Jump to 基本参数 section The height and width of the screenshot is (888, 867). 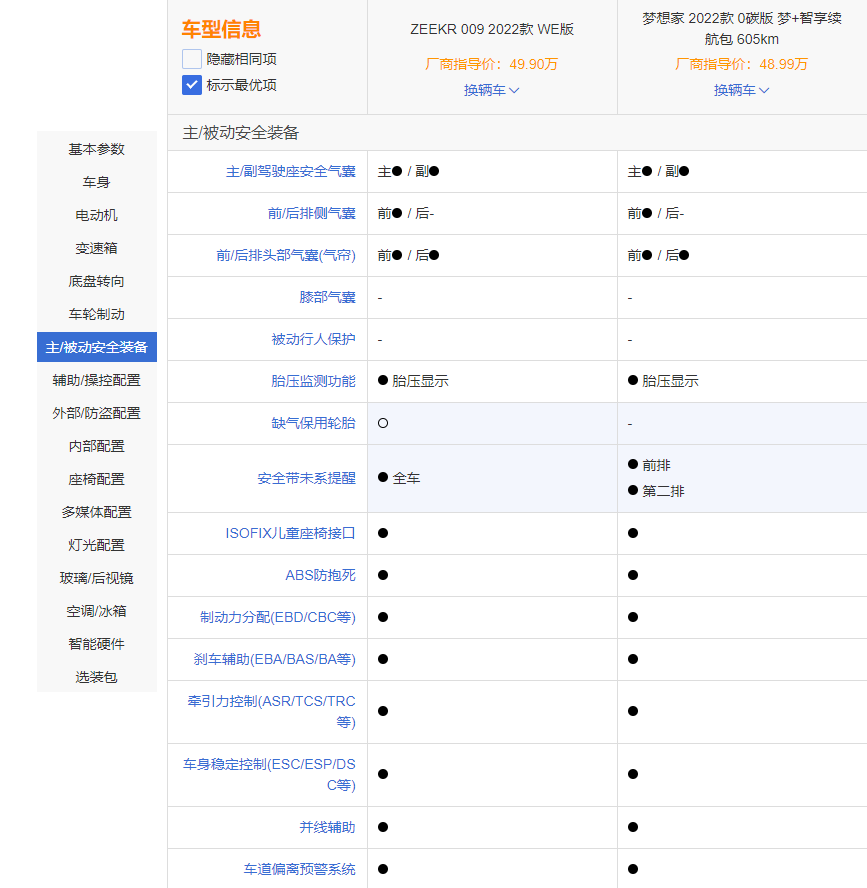tap(97, 149)
